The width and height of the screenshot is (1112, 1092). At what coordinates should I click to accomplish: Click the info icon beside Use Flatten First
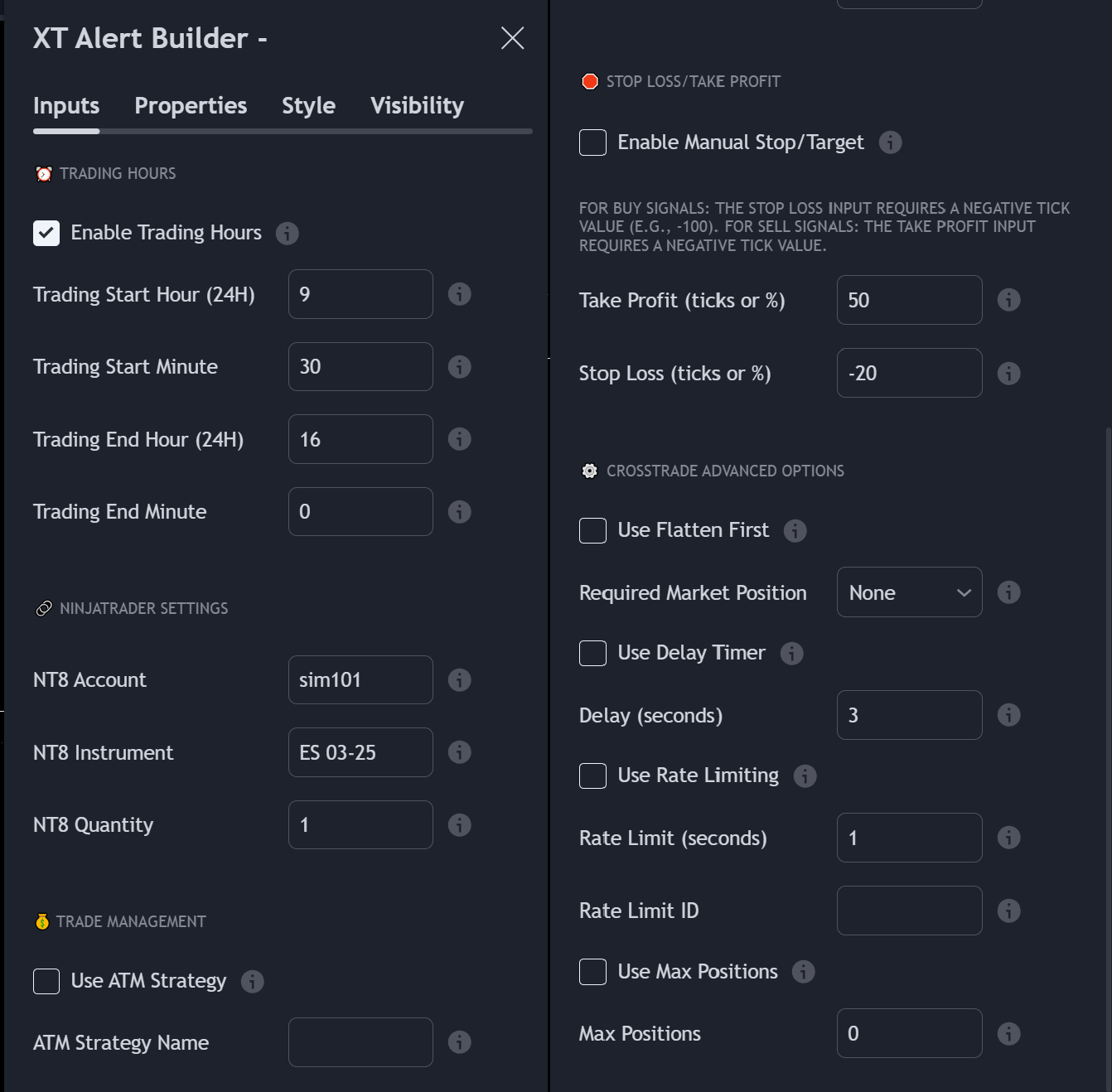(x=795, y=530)
